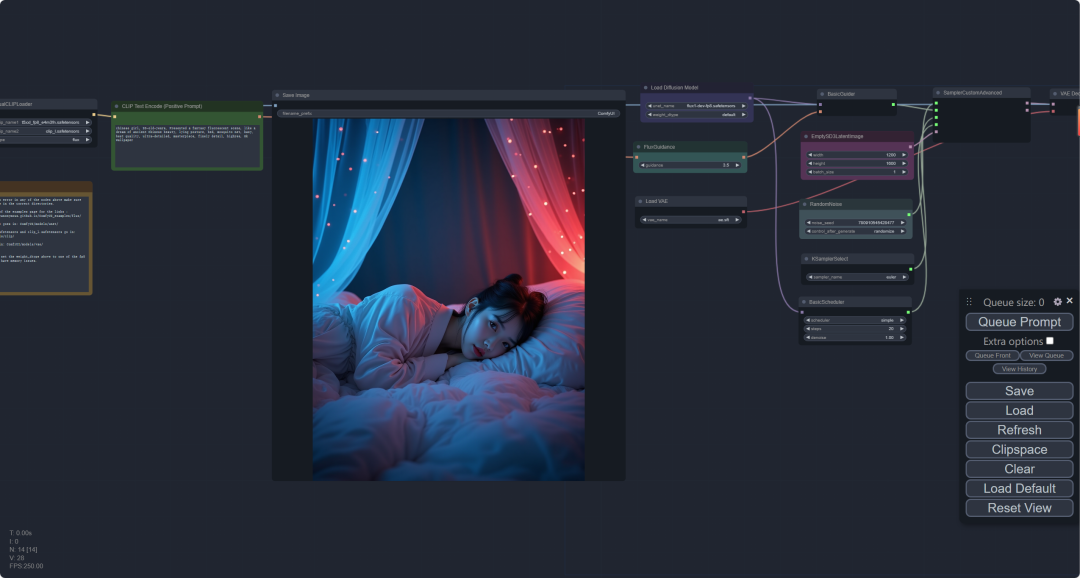Click the Queue size: 0 text

click(x=1013, y=302)
